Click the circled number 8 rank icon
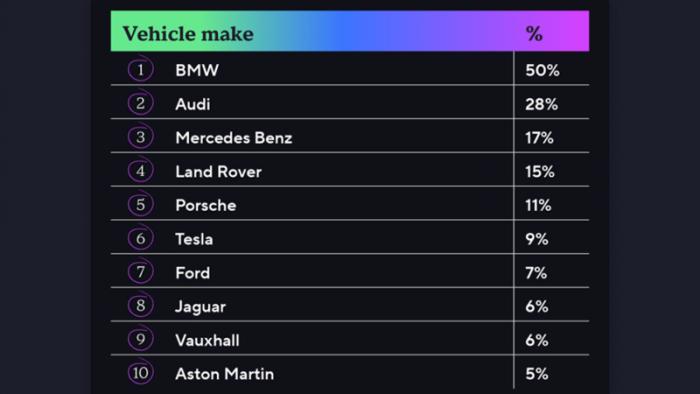Image resolution: width=700 pixels, height=394 pixels. (141, 306)
